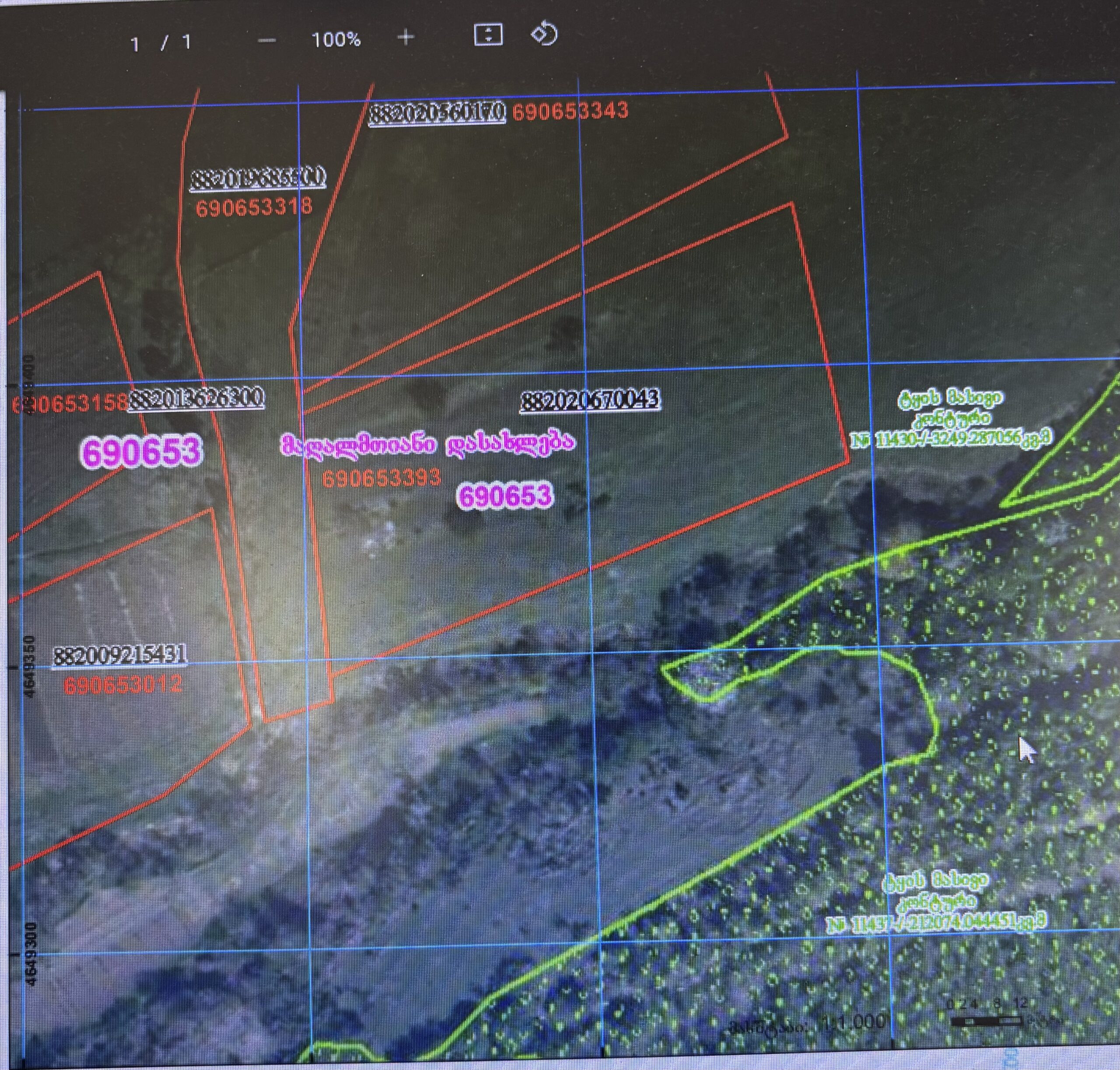The image size is (1120, 1070).
Task: Click red parcel label 690653393
Action: [x=381, y=477]
